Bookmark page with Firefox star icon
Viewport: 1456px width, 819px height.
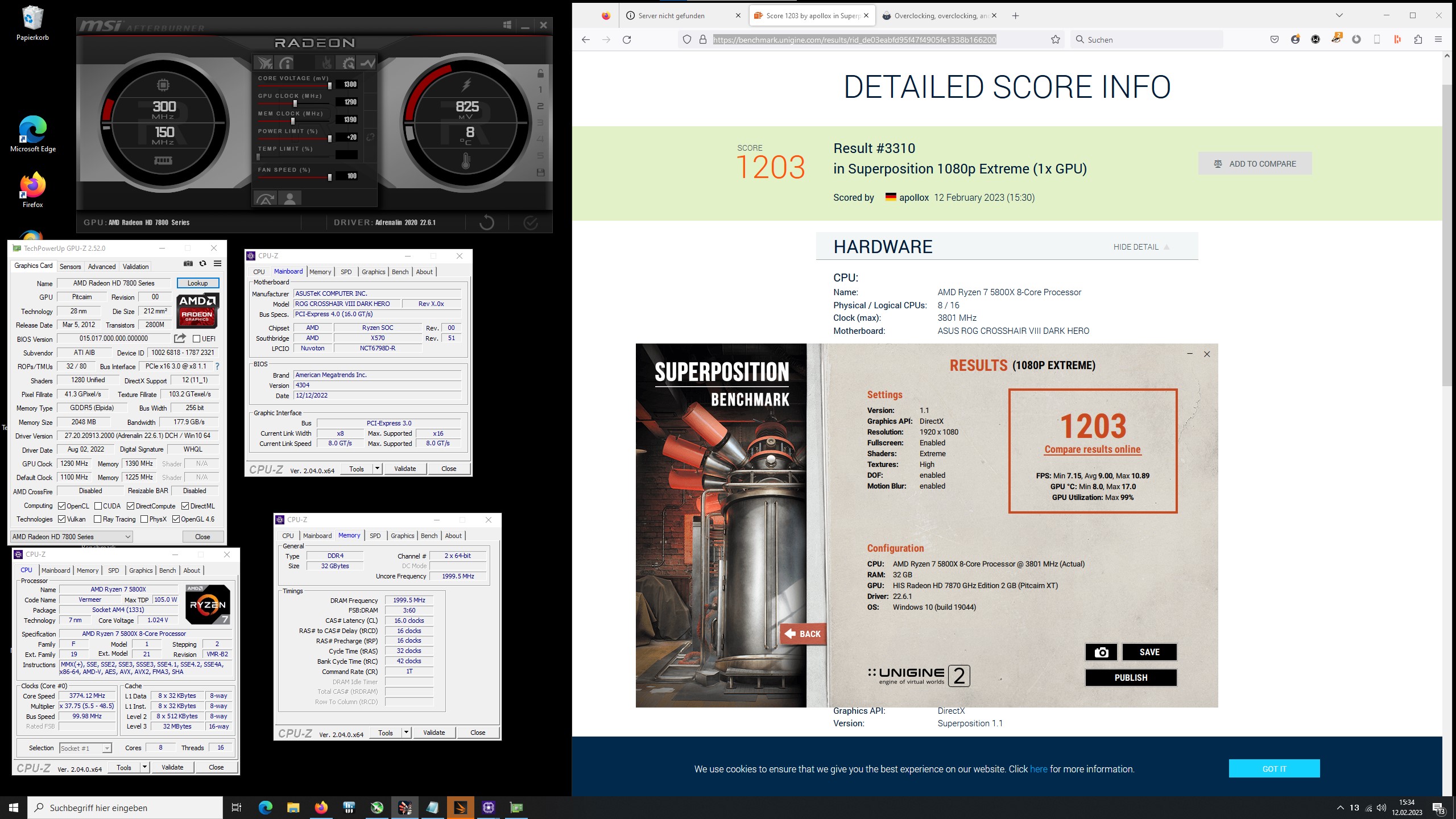1056,39
